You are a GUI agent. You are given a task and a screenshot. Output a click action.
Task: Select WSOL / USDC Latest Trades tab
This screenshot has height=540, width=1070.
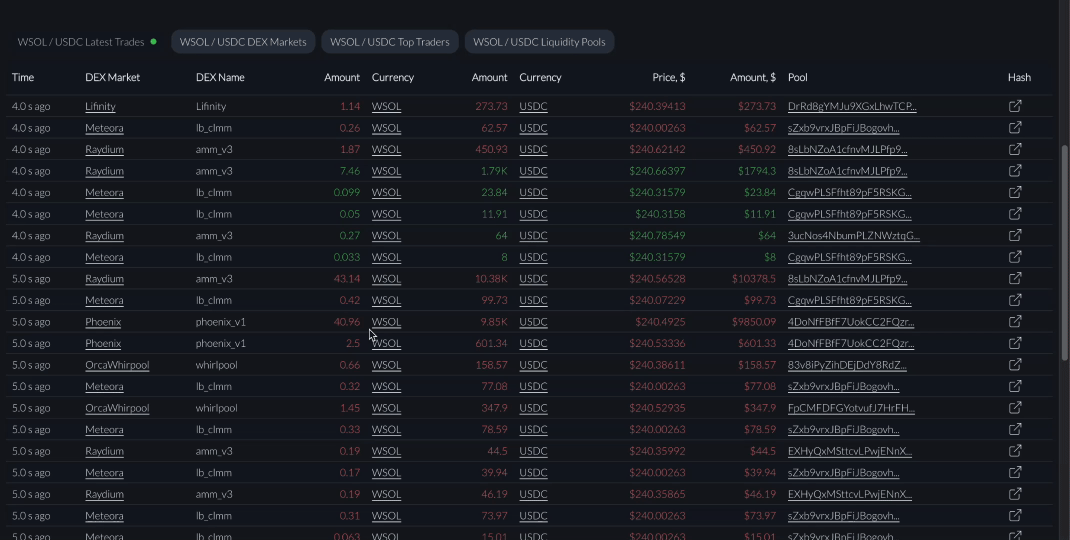tap(81, 42)
